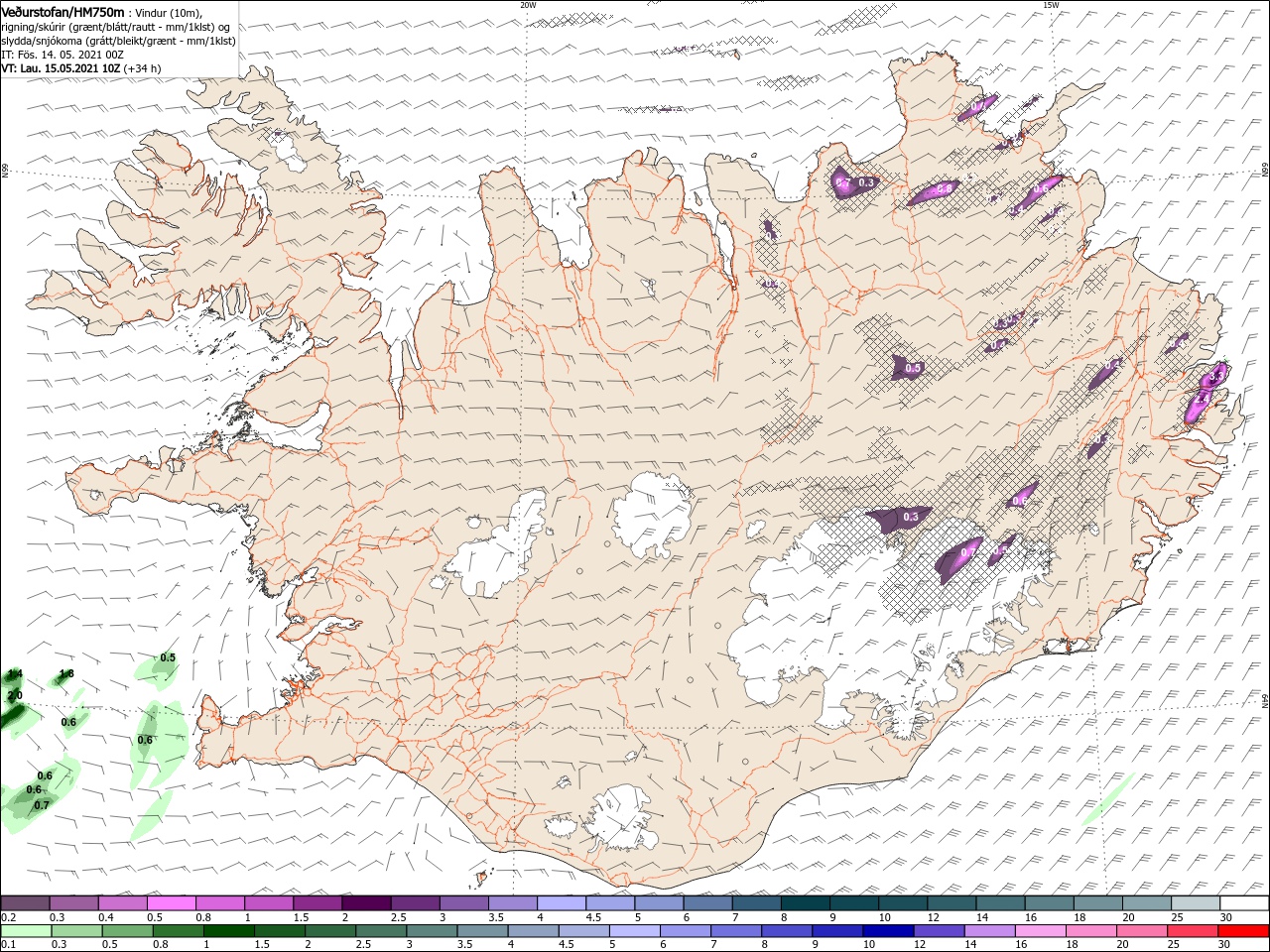This screenshot has width=1270, height=952.
Task: Click the Hofsjökull glacier white area
Action: [x=651, y=516]
